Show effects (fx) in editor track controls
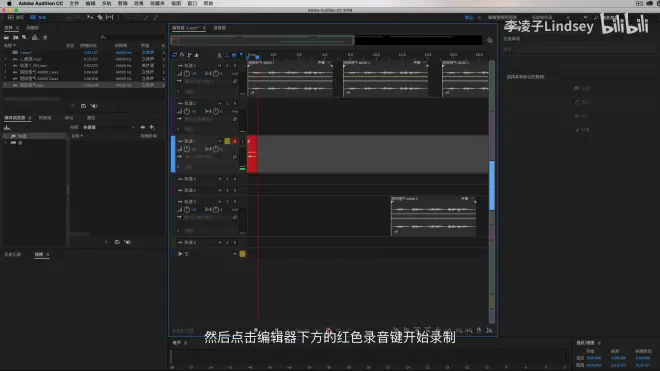 [182, 55]
